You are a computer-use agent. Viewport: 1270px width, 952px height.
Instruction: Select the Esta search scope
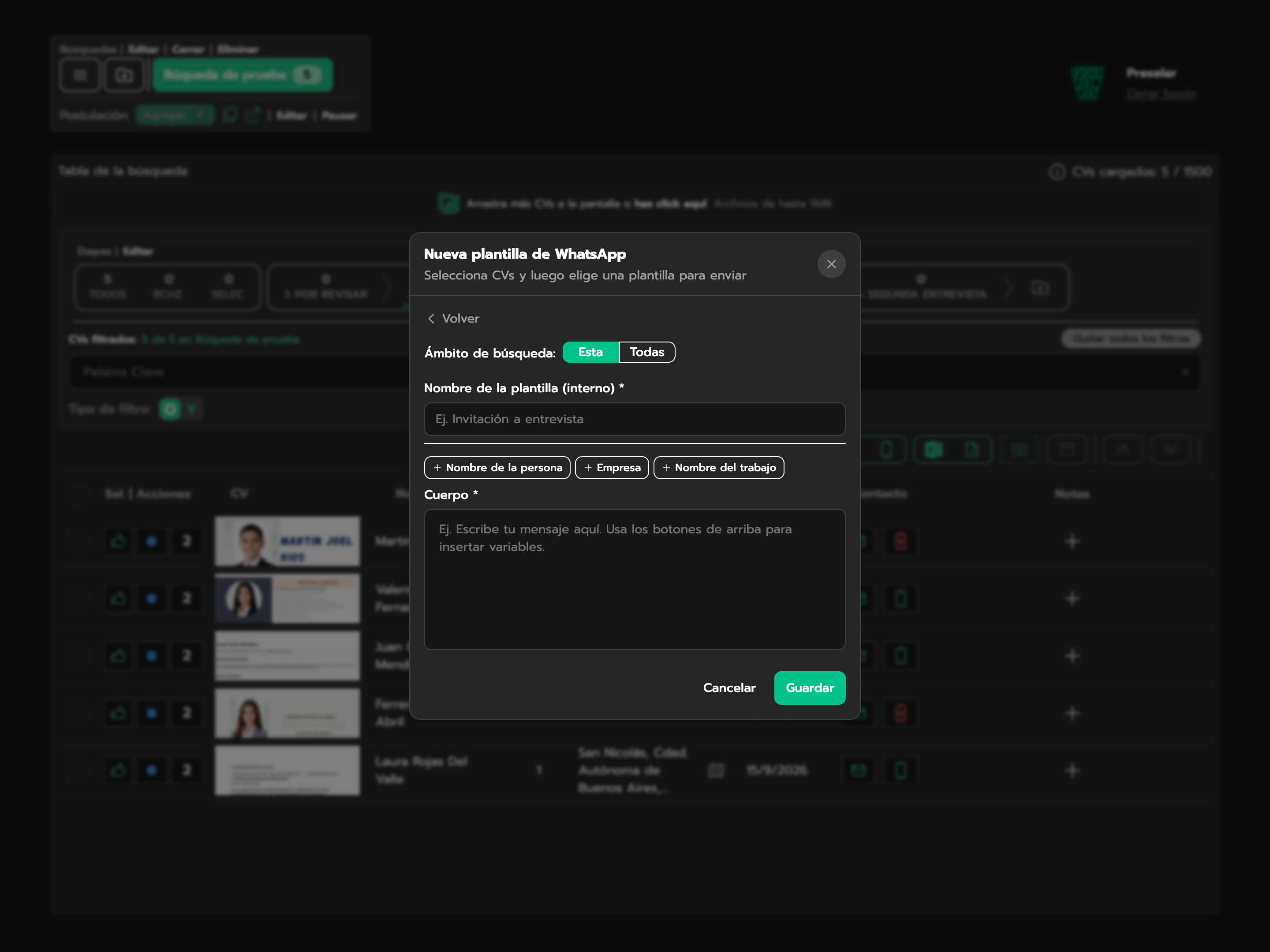(x=590, y=352)
